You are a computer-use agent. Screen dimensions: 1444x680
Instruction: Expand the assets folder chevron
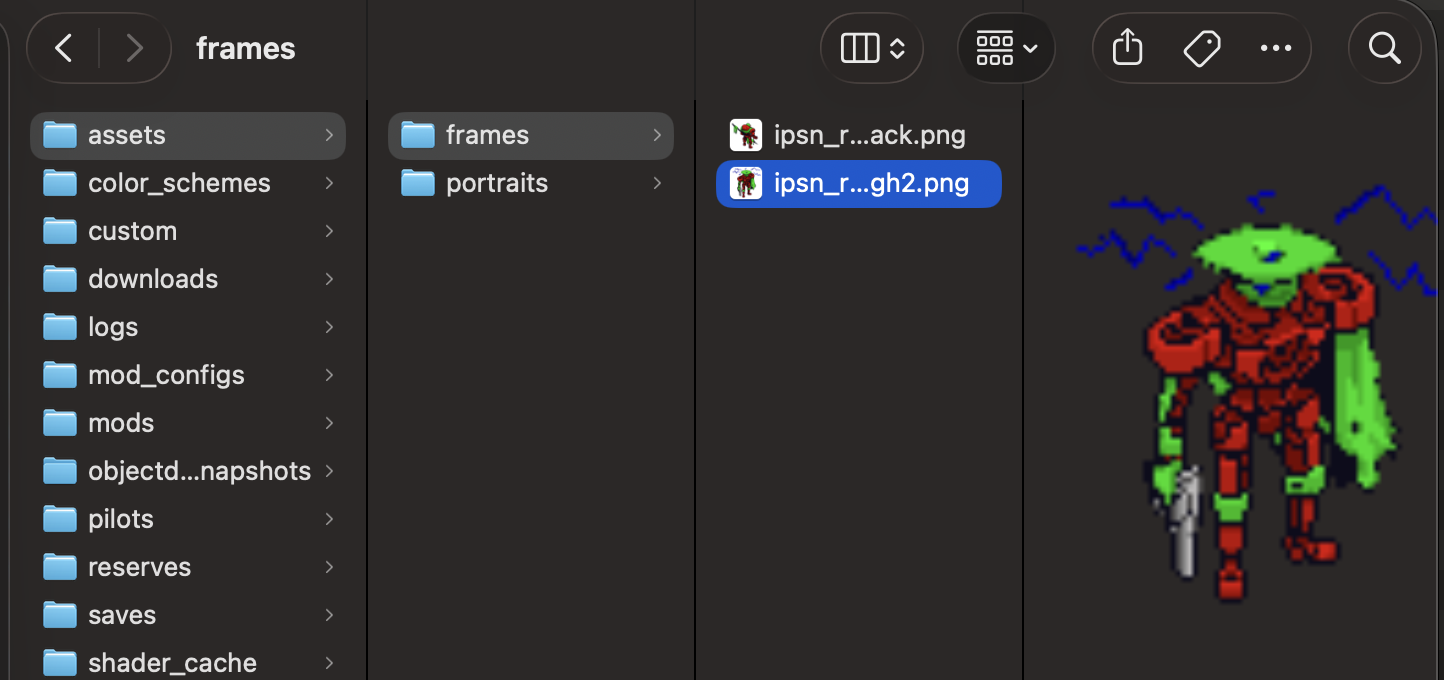(329, 135)
